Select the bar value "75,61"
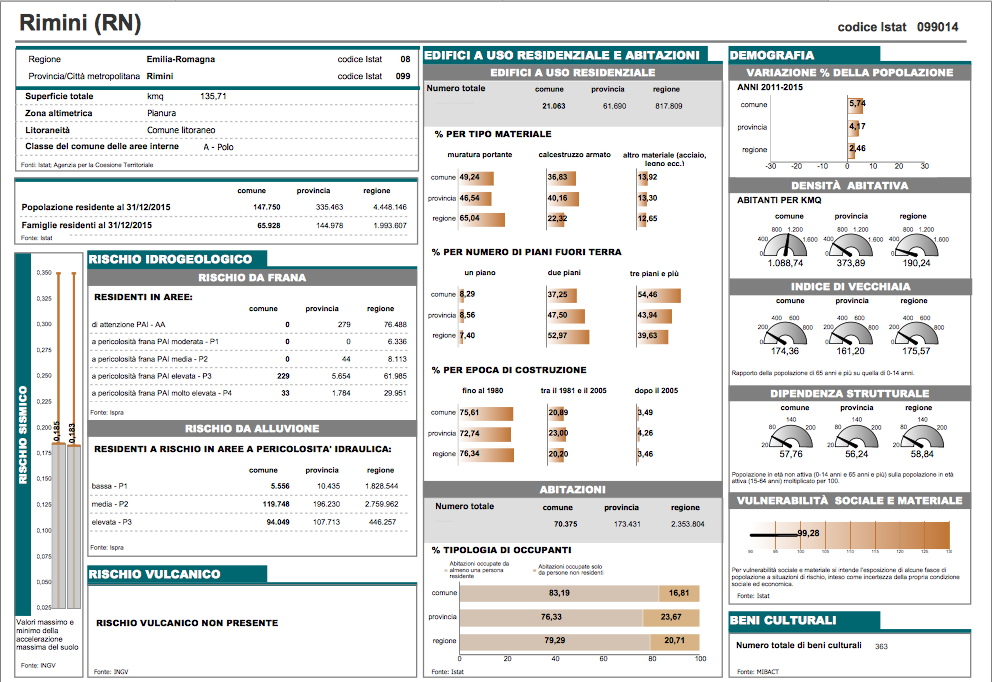The height and width of the screenshot is (682, 992). point(469,412)
